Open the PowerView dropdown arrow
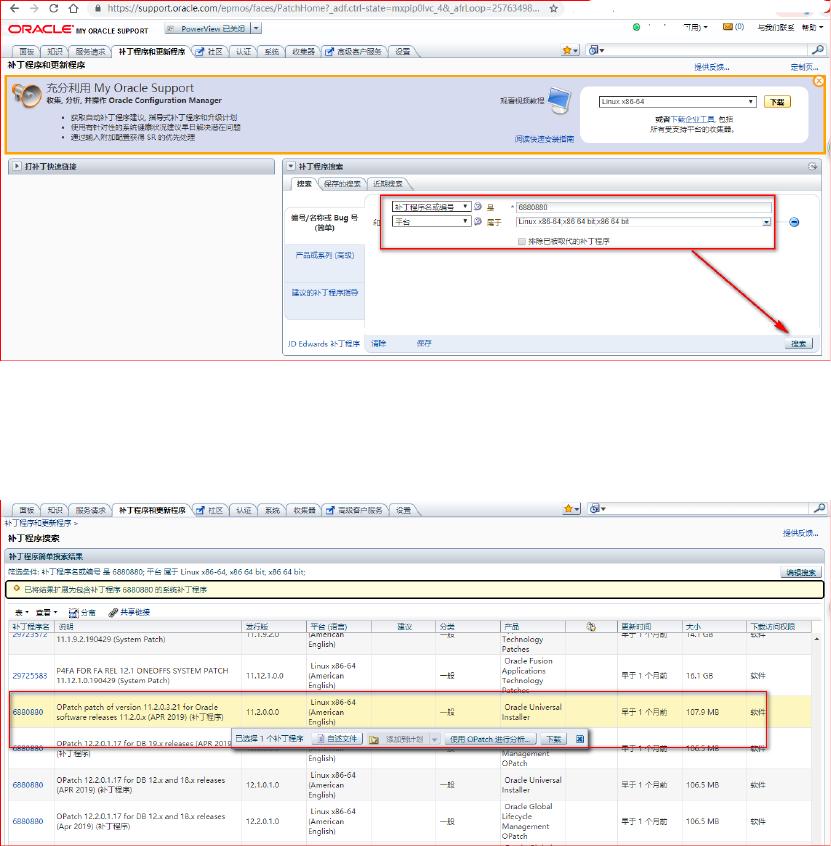Screen dimensions: 831x846 click(257, 28)
